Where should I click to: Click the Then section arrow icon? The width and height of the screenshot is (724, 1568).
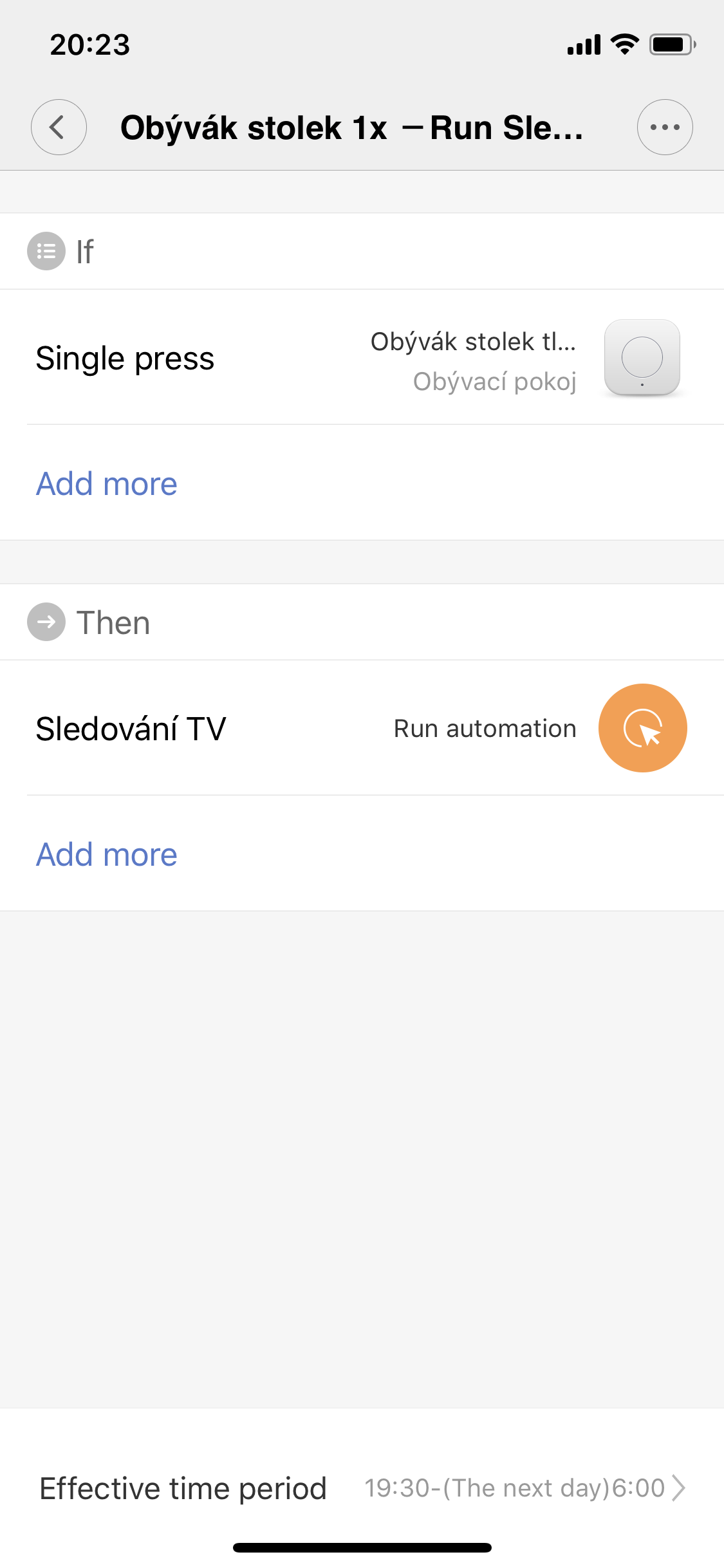coord(46,622)
